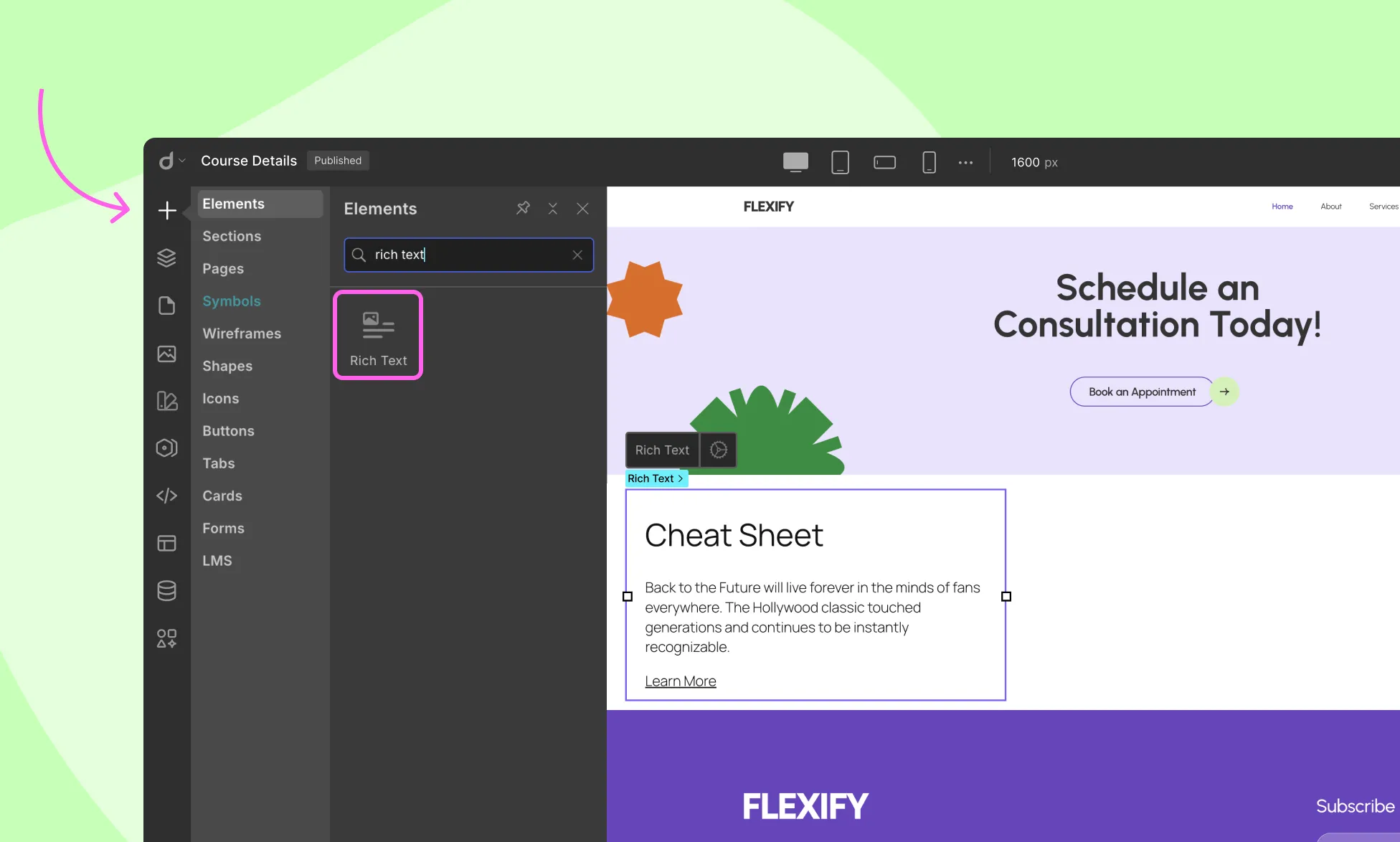Open Rich Text settings gear icon
The height and width of the screenshot is (842, 1400).
(718, 450)
